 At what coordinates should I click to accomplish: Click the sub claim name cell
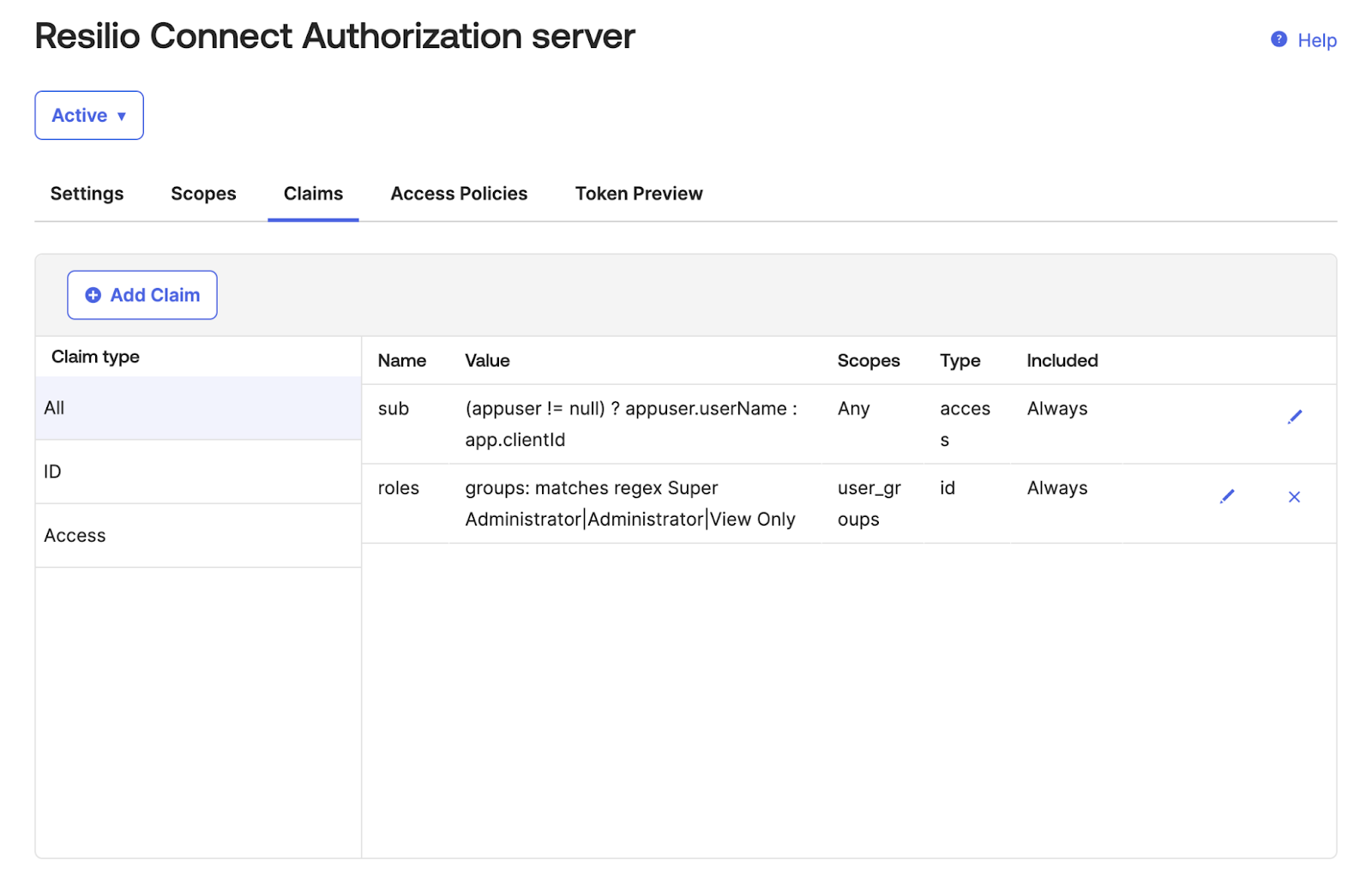pyautogui.click(x=394, y=409)
